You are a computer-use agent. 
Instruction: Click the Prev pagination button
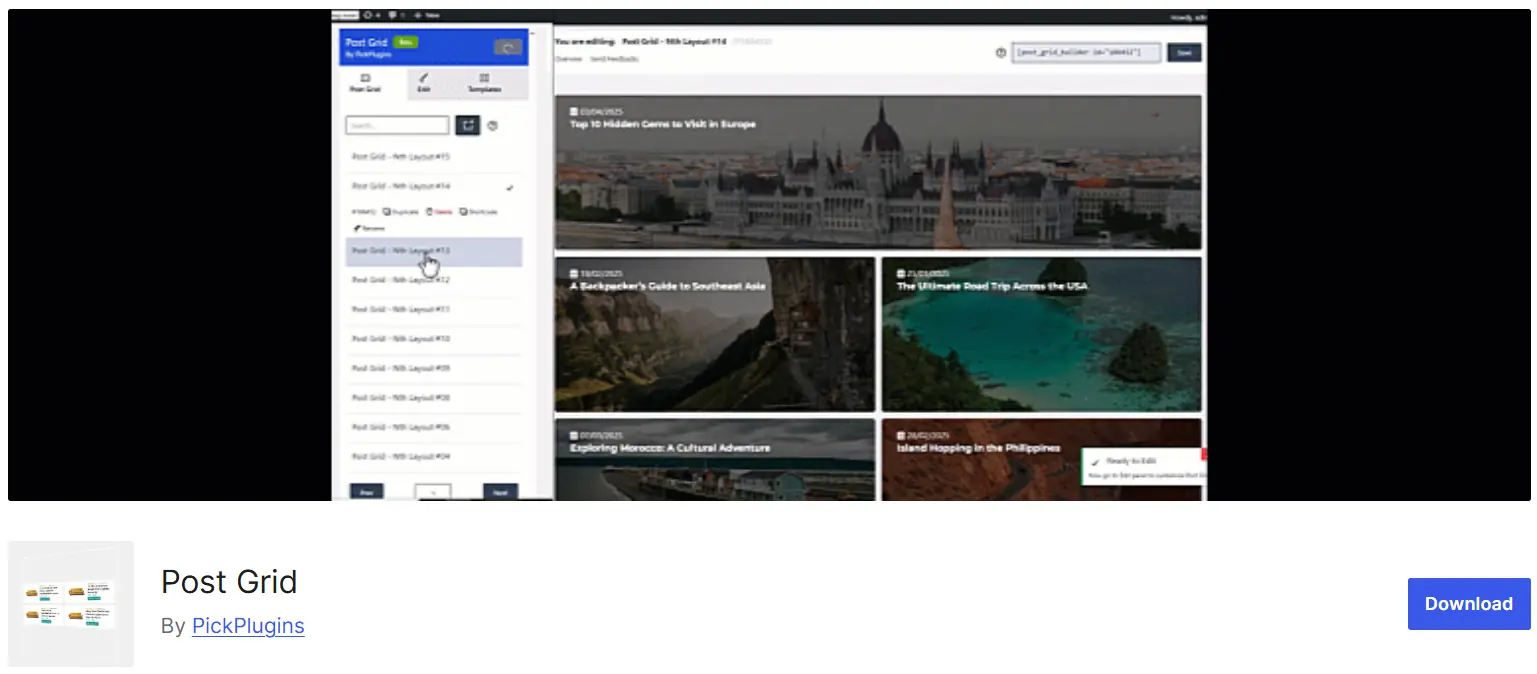366,492
